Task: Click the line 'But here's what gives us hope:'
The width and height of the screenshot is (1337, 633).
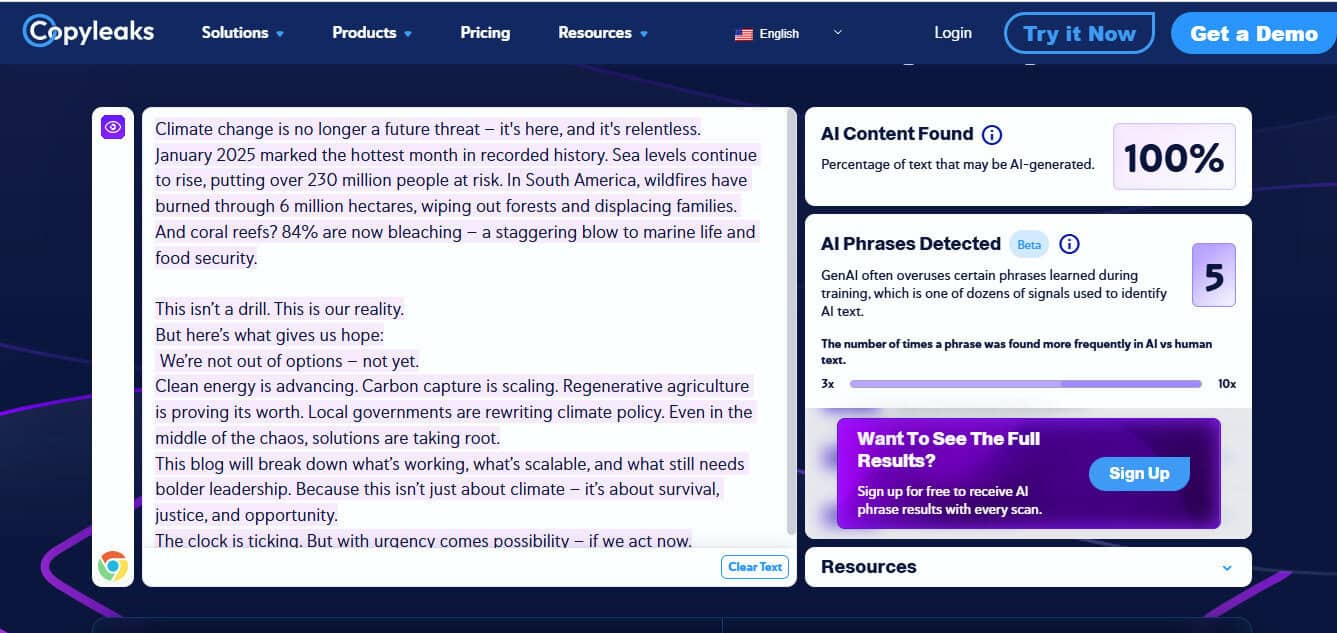Action: tap(270, 335)
